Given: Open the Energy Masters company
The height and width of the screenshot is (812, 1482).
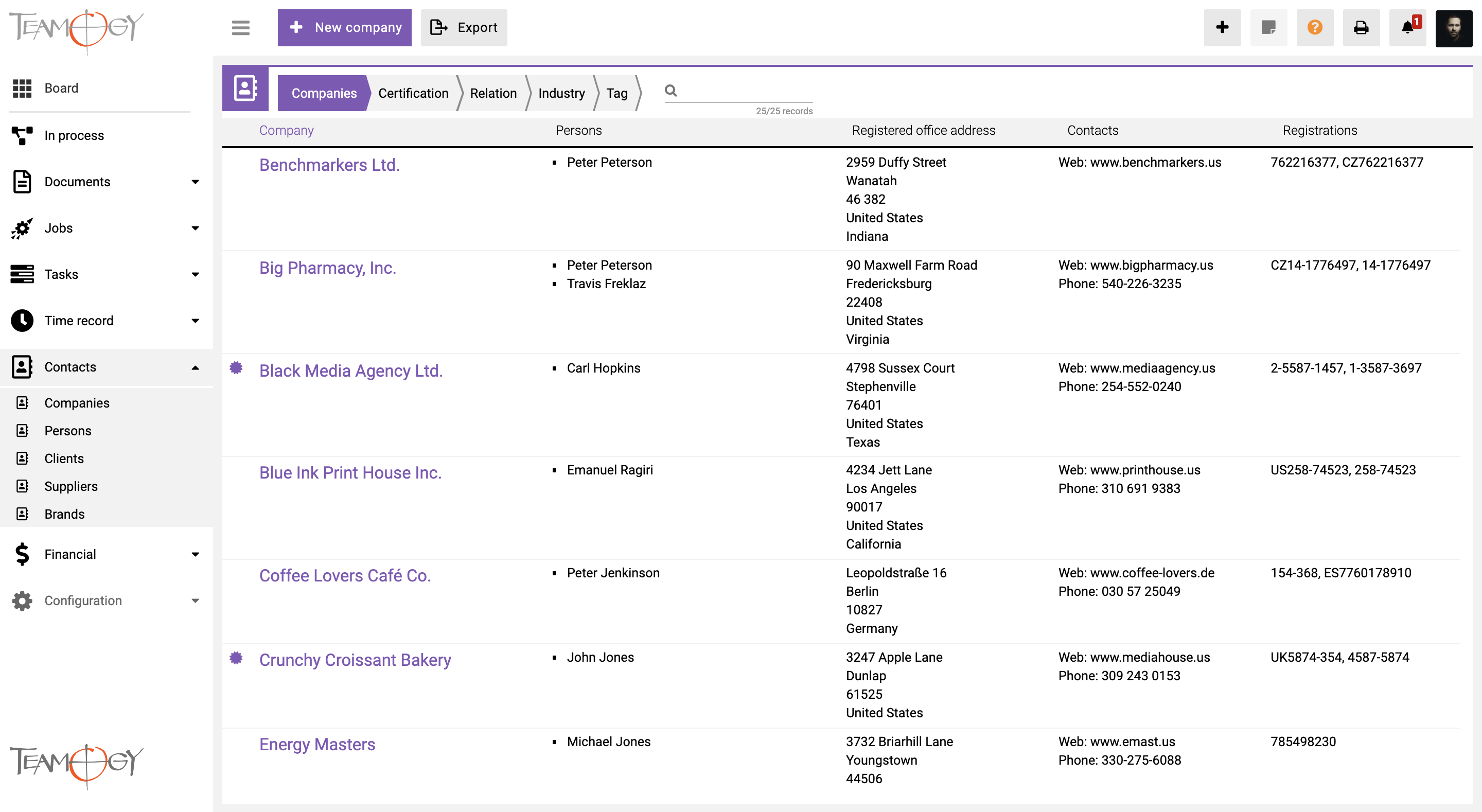Looking at the screenshot, I should tap(317, 745).
